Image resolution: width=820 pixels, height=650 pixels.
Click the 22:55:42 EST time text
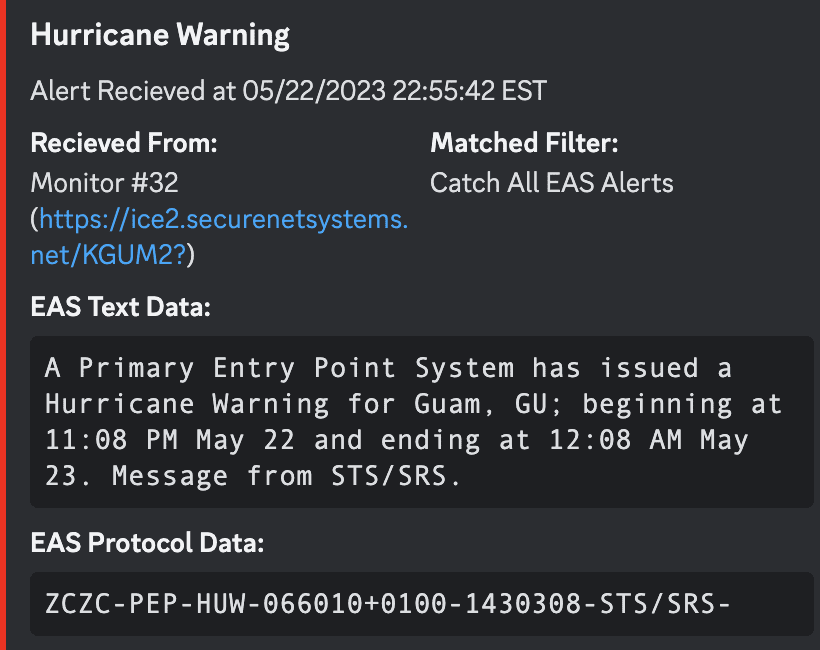469,90
